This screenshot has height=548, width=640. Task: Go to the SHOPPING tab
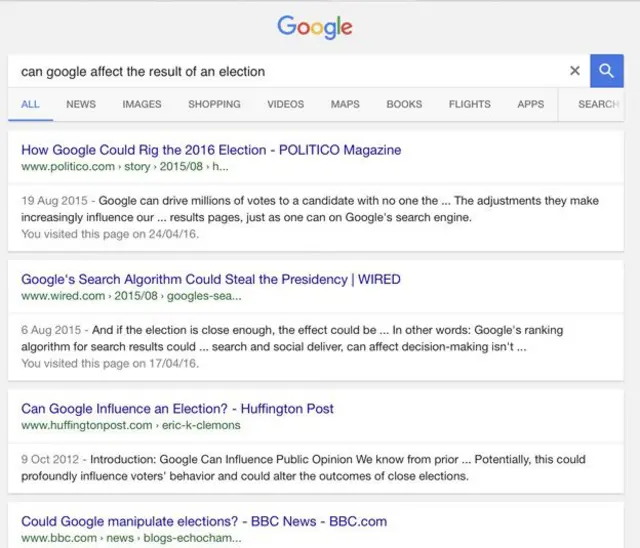(214, 104)
